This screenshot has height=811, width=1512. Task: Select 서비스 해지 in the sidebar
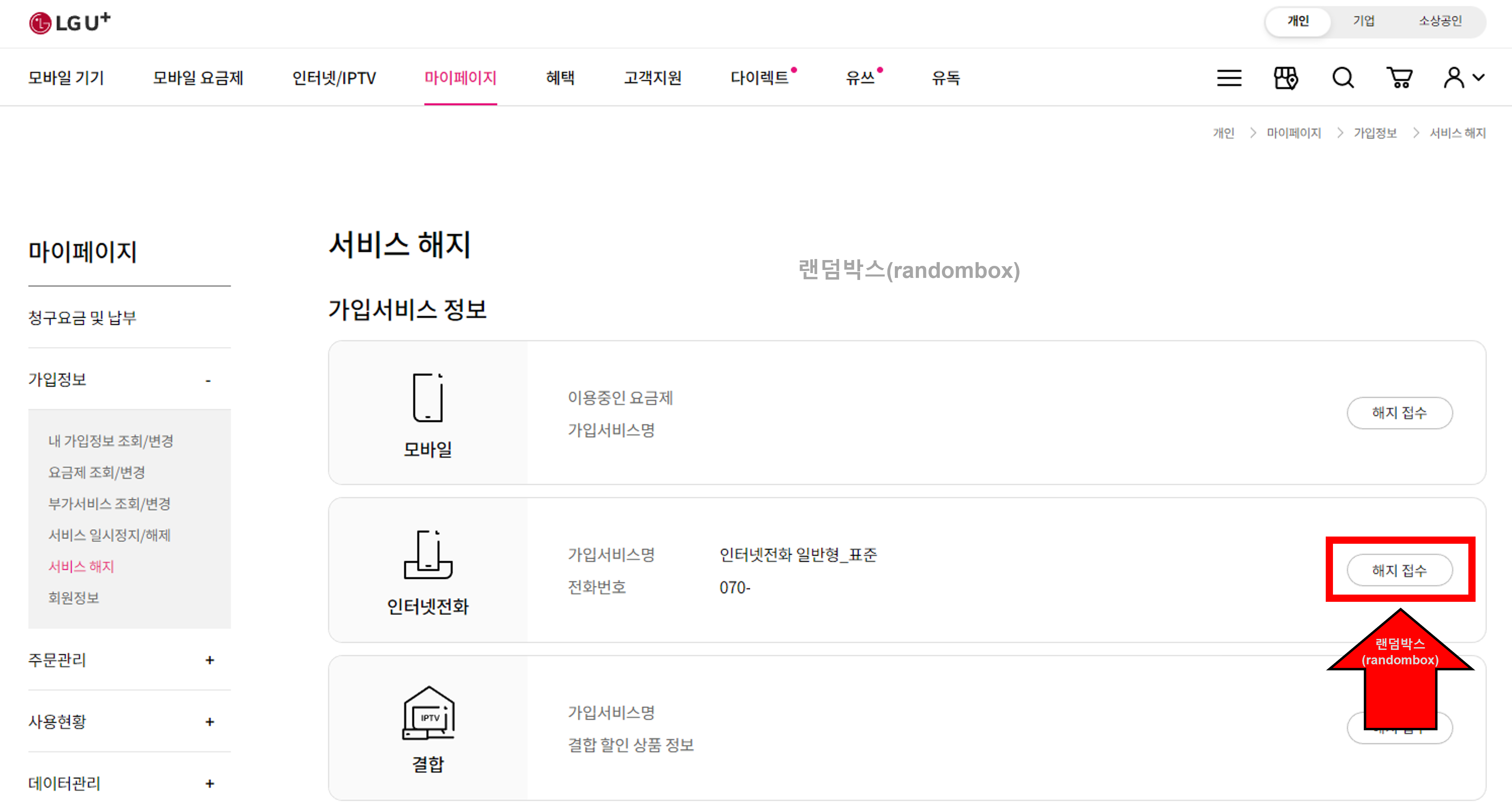(x=81, y=566)
